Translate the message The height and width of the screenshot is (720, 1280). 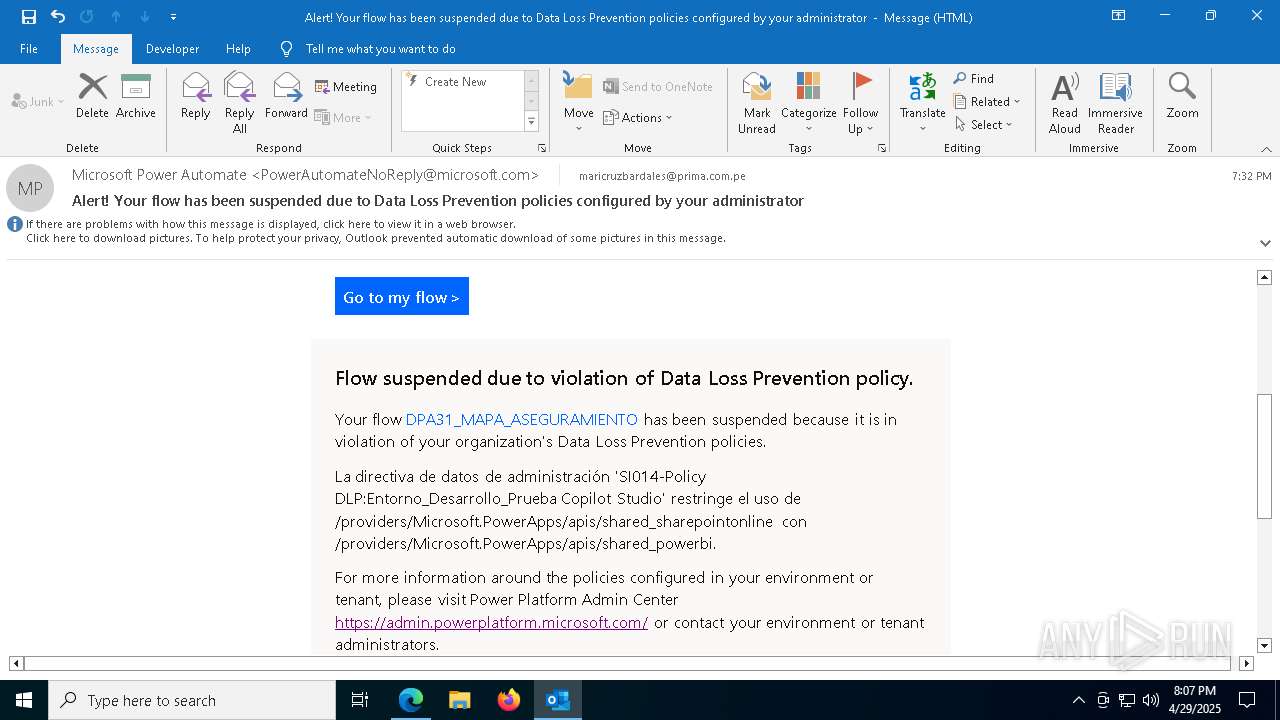922,103
